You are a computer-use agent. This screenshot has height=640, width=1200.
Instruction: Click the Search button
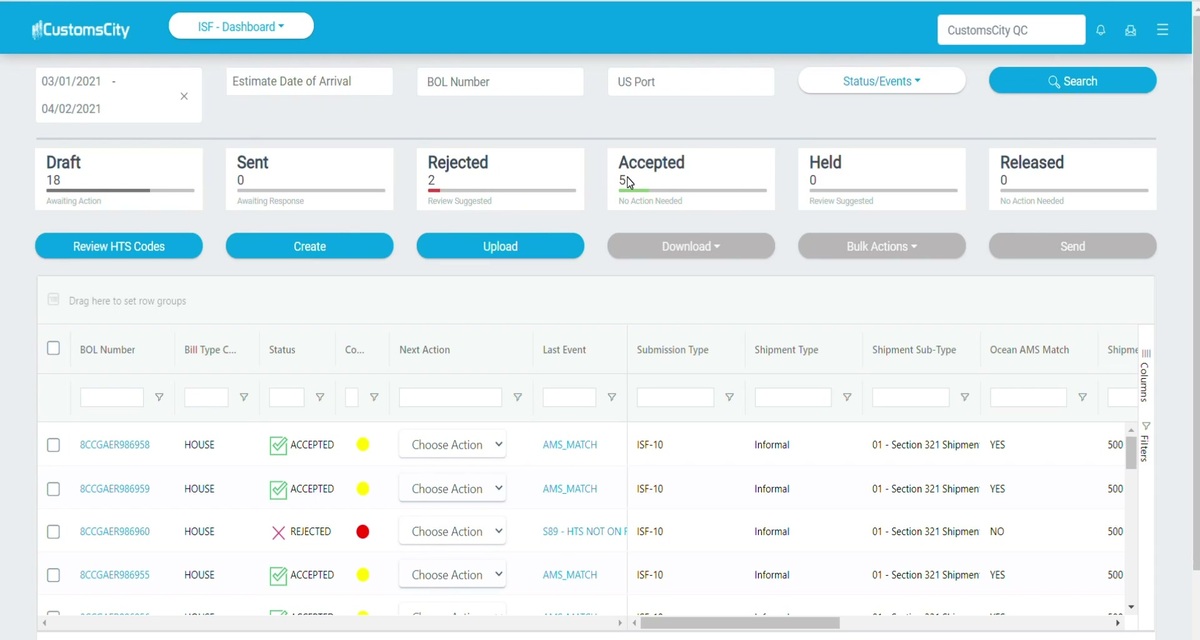click(x=1073, y=81)
